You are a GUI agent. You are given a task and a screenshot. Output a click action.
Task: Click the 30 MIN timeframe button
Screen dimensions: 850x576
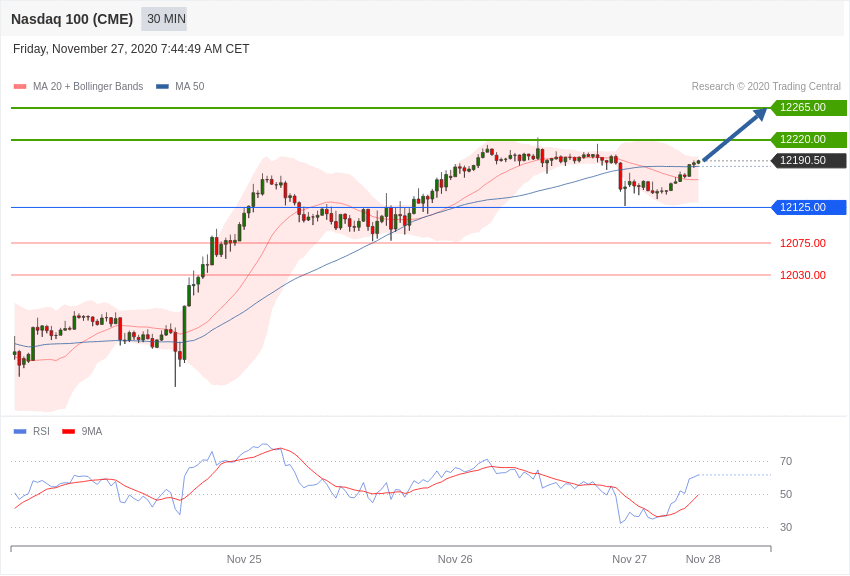coord(164,19)
